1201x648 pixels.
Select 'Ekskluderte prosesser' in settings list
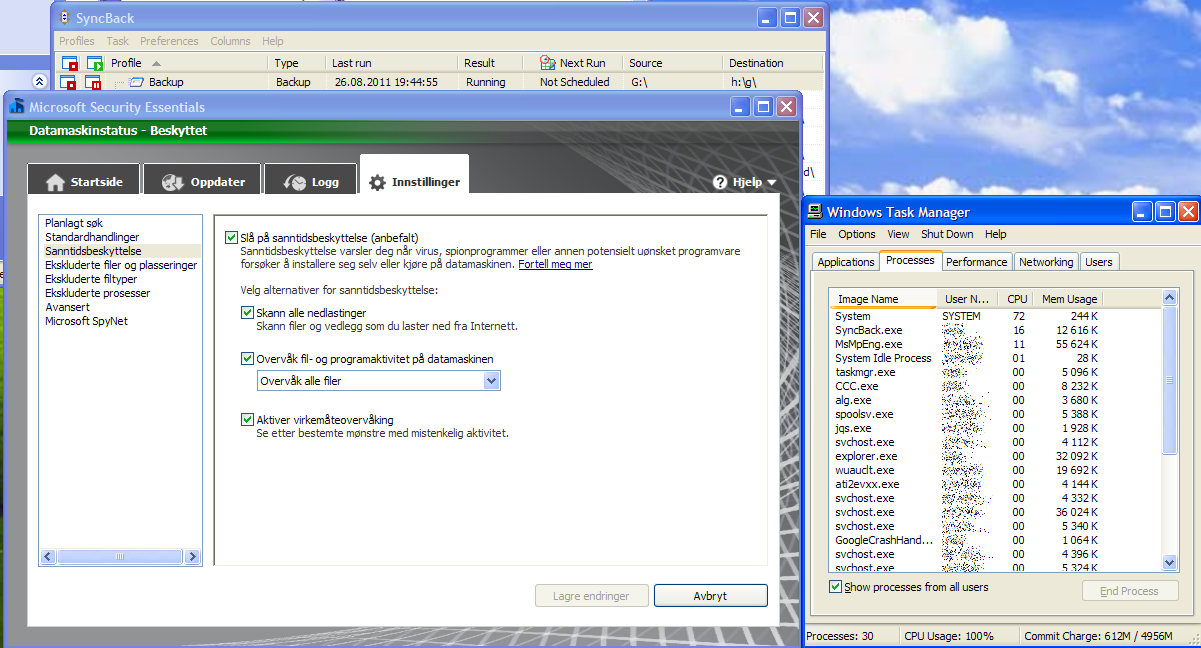pos(97,293)
